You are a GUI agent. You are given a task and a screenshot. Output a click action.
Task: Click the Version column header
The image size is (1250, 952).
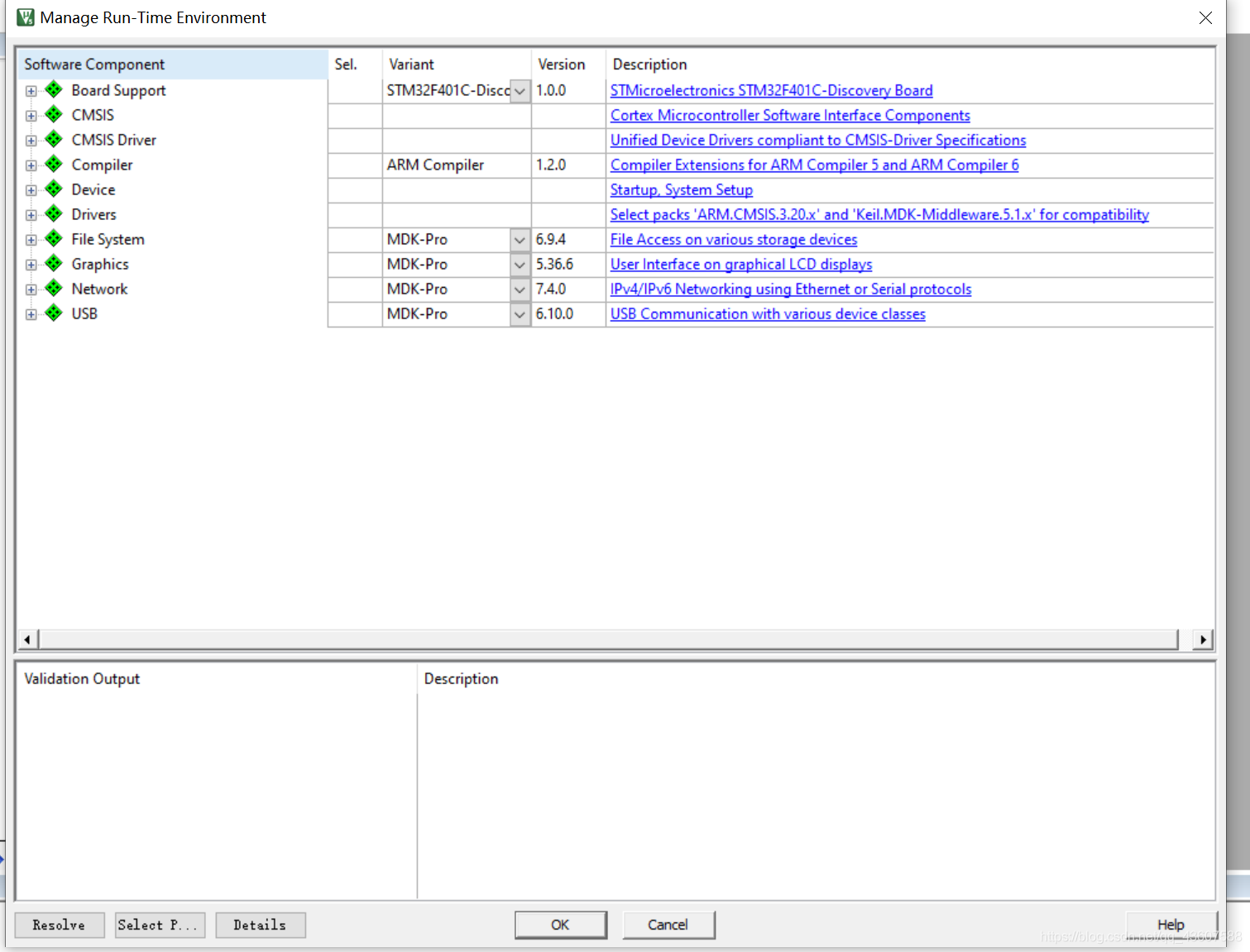(x=568, y=65)
